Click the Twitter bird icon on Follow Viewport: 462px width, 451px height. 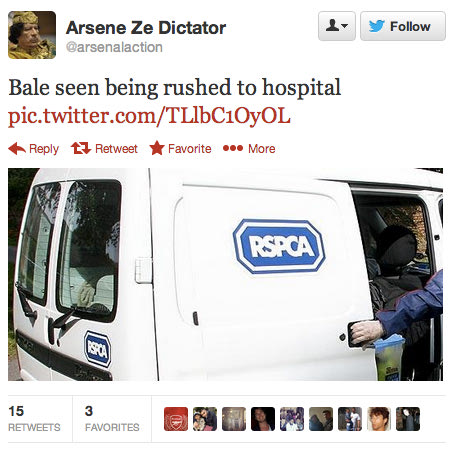[x=377, y=26]
